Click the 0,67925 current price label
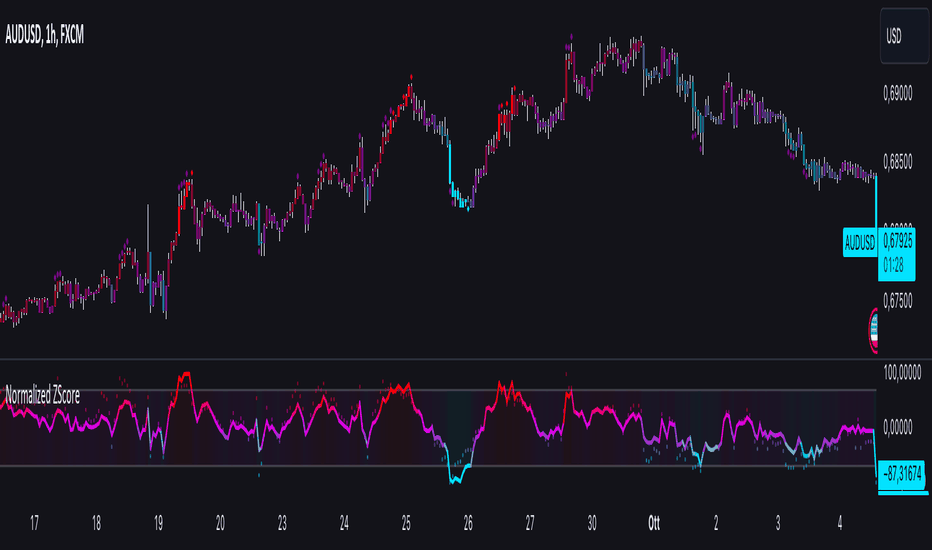Screen dimensions: 932x550 [x=898, y=241]
